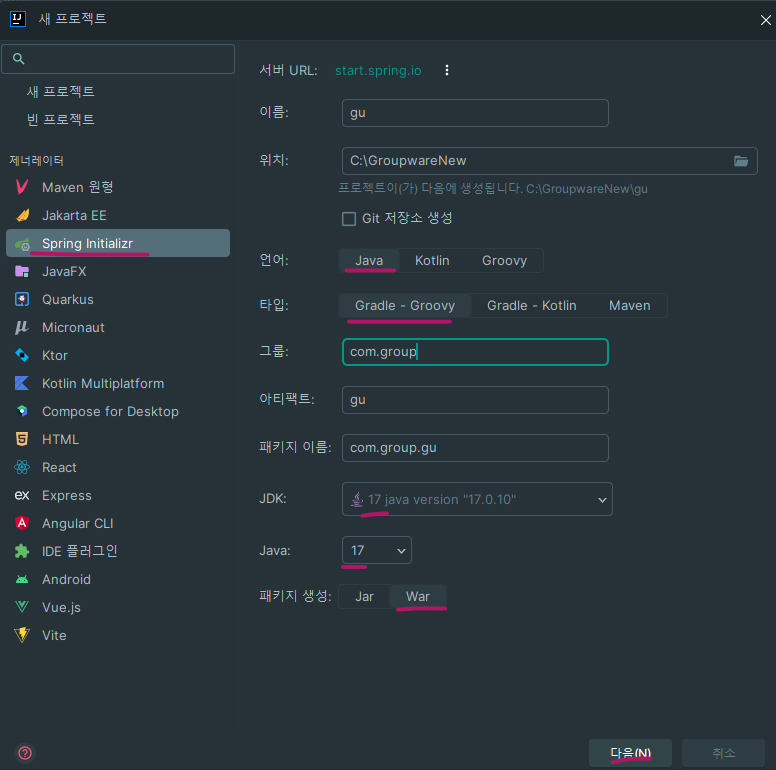Click the search magnifier icon
The width and height of the screenshot is (776, 770).
(x=19, y=59)
